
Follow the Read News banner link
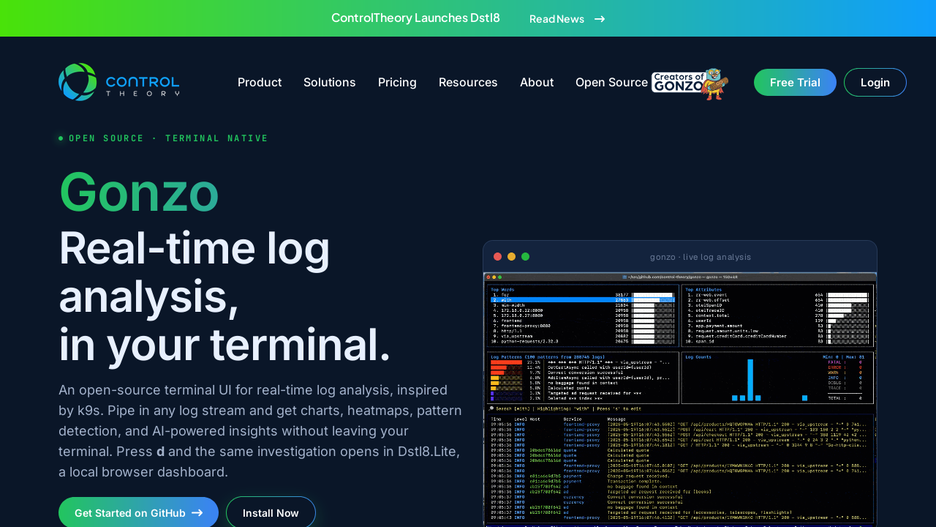click(x=556, y=19)
